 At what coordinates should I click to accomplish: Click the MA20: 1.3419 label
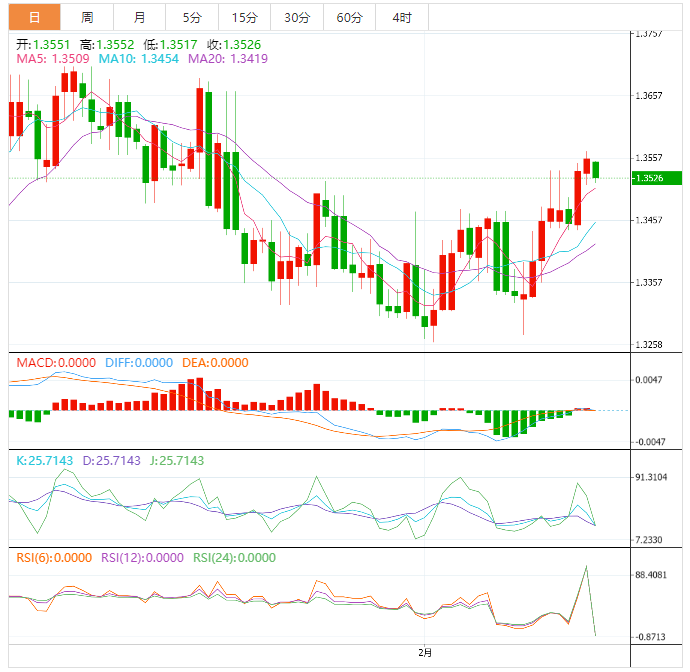[228, 59]
